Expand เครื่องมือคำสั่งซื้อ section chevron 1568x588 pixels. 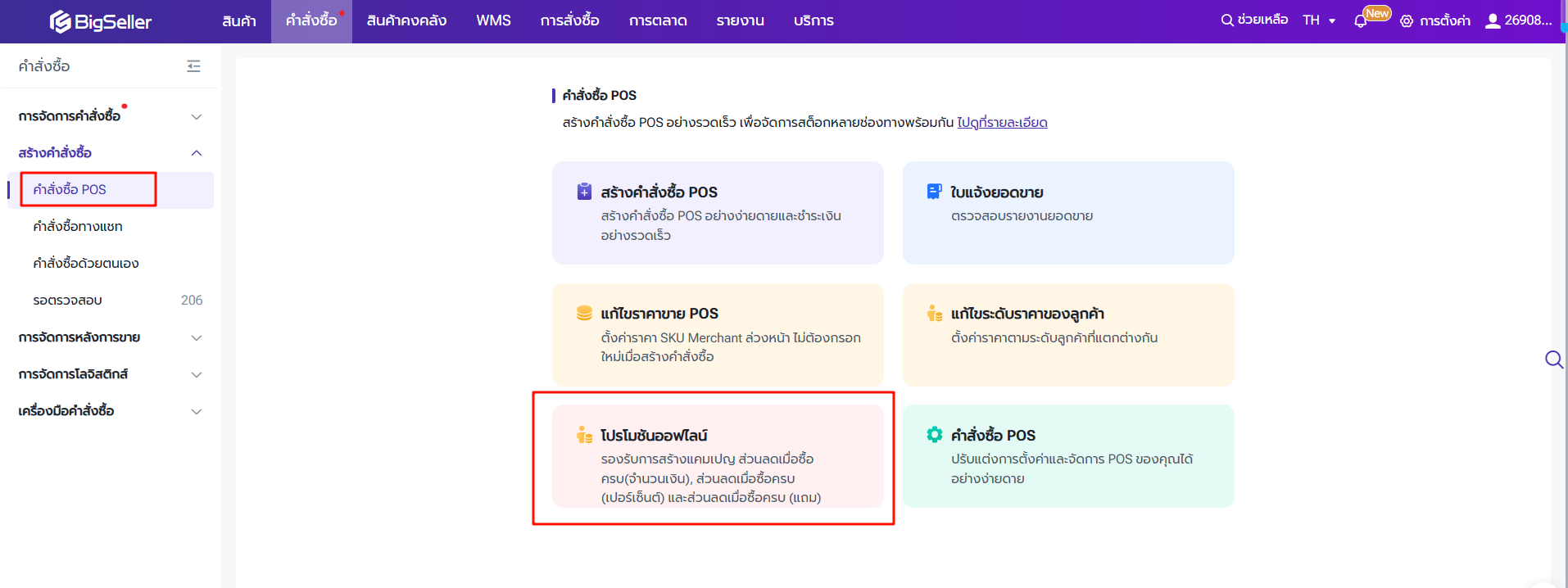(197, 411)
